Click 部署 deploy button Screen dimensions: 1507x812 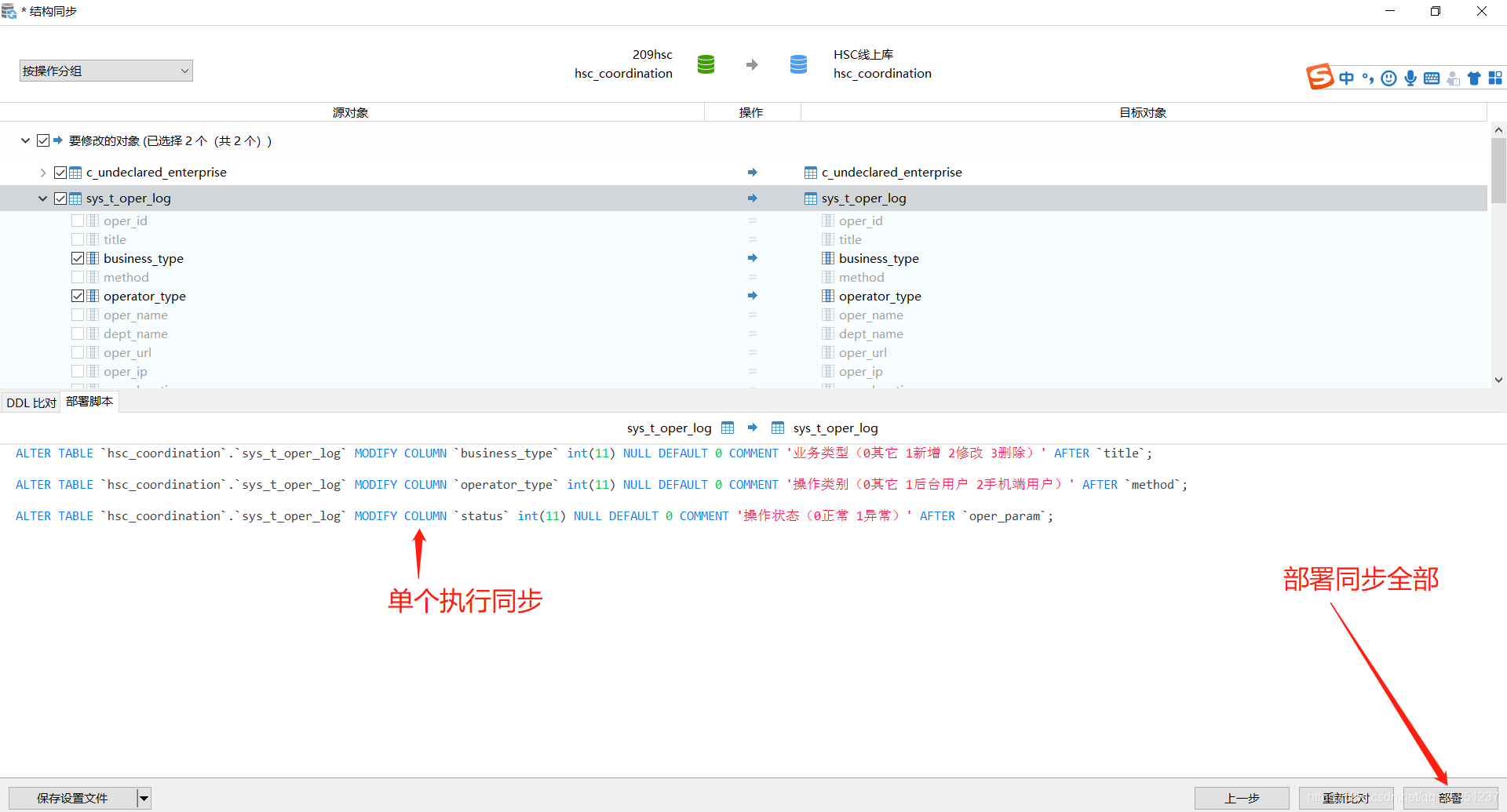(1450, 799)
